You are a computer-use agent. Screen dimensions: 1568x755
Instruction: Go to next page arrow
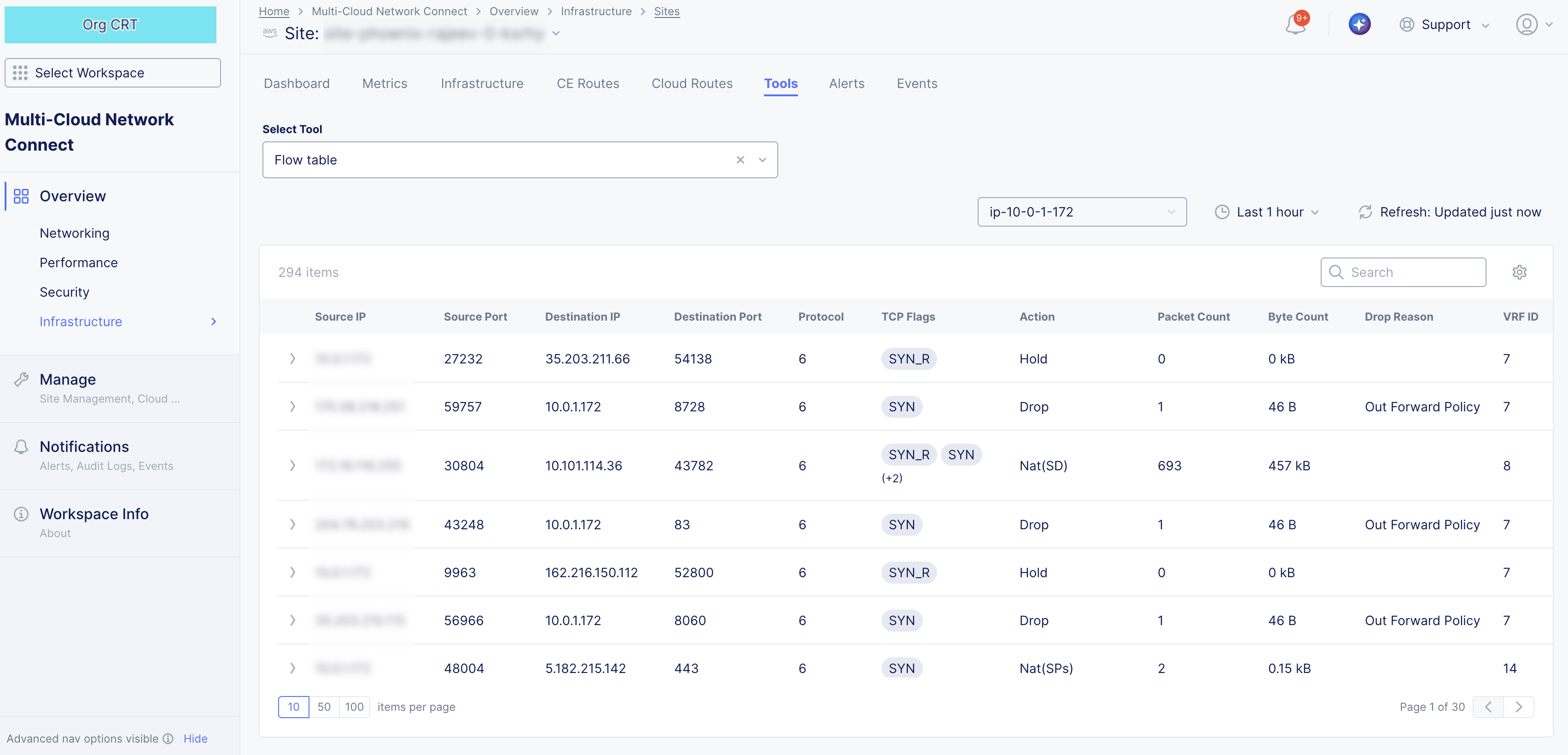pyautogui.click(x=1519, y=707)
